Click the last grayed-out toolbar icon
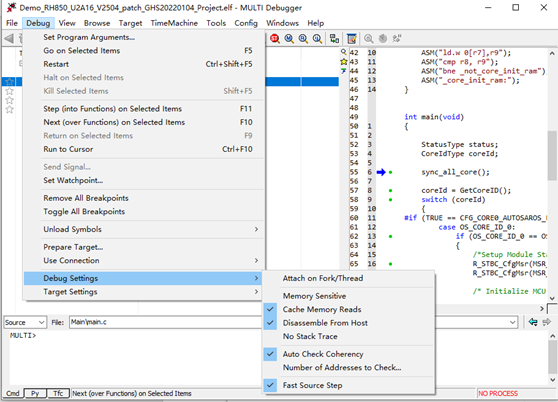 (397, 38)
